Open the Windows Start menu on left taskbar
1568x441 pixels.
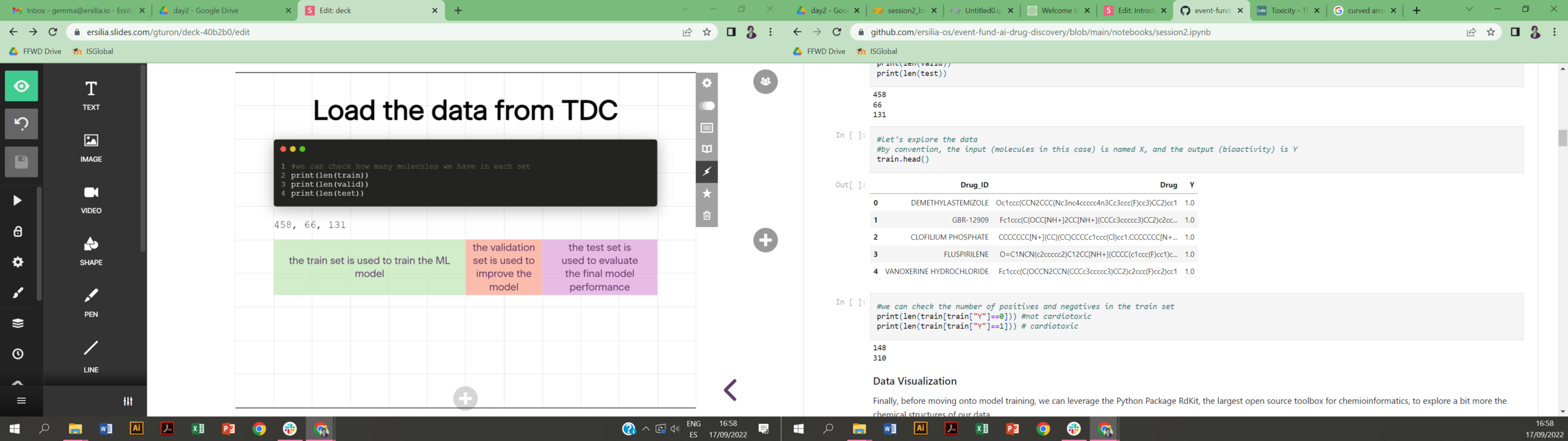click(x=14, y=429)
